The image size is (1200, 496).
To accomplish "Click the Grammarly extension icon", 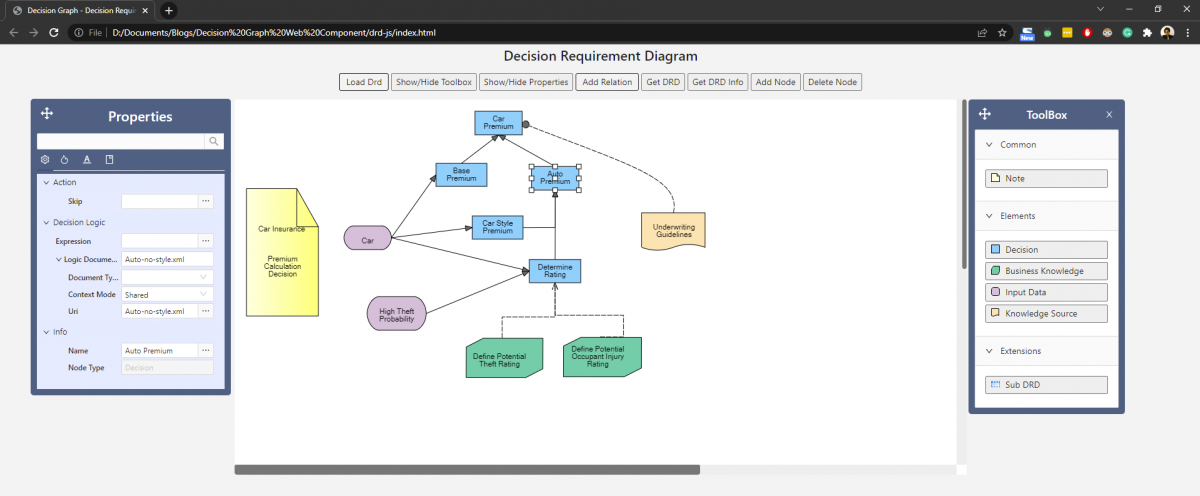I will click(x=1127, y=32).
